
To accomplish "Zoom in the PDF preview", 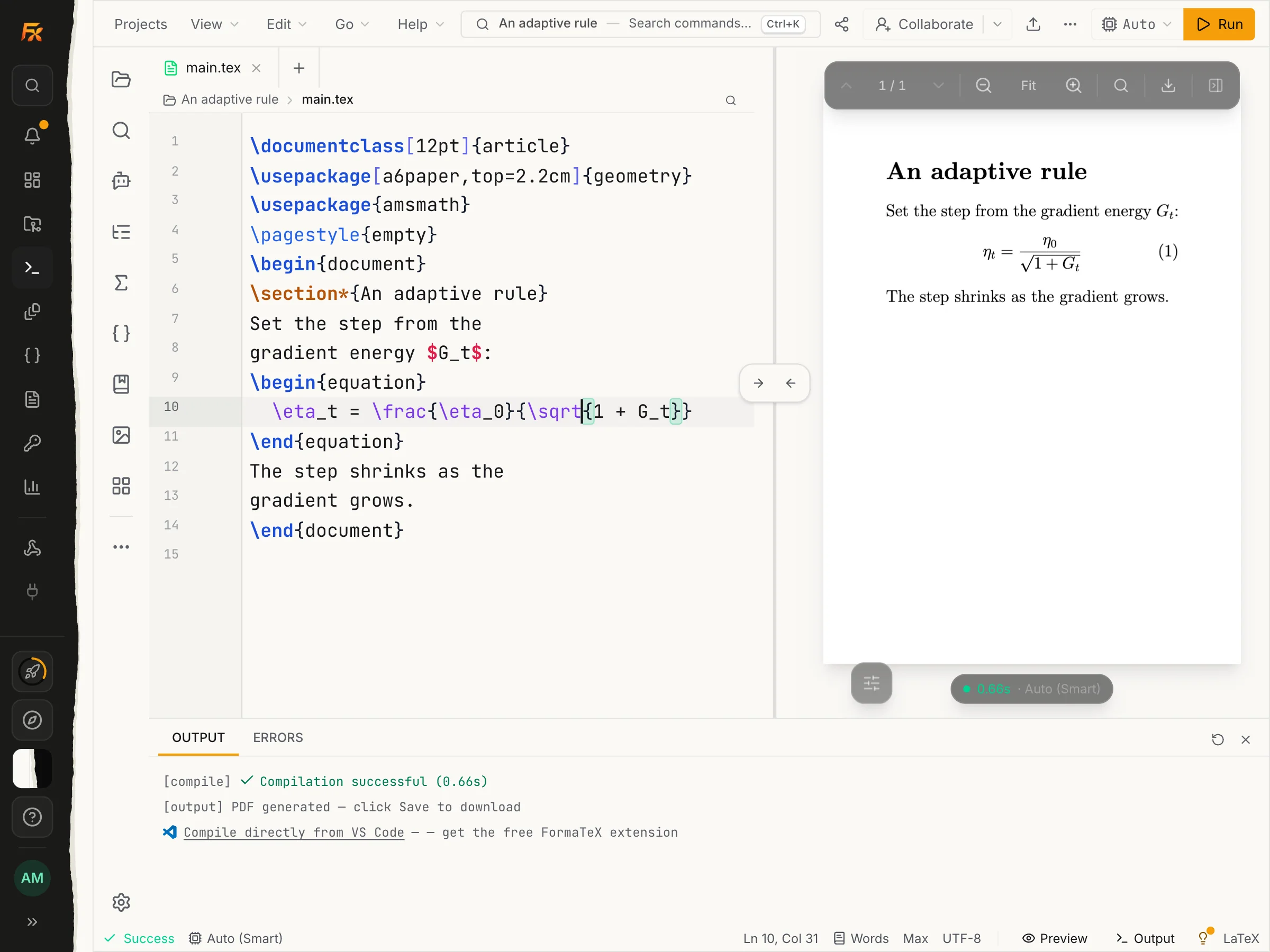I will pyautogui.click(x=1073, y=86).
